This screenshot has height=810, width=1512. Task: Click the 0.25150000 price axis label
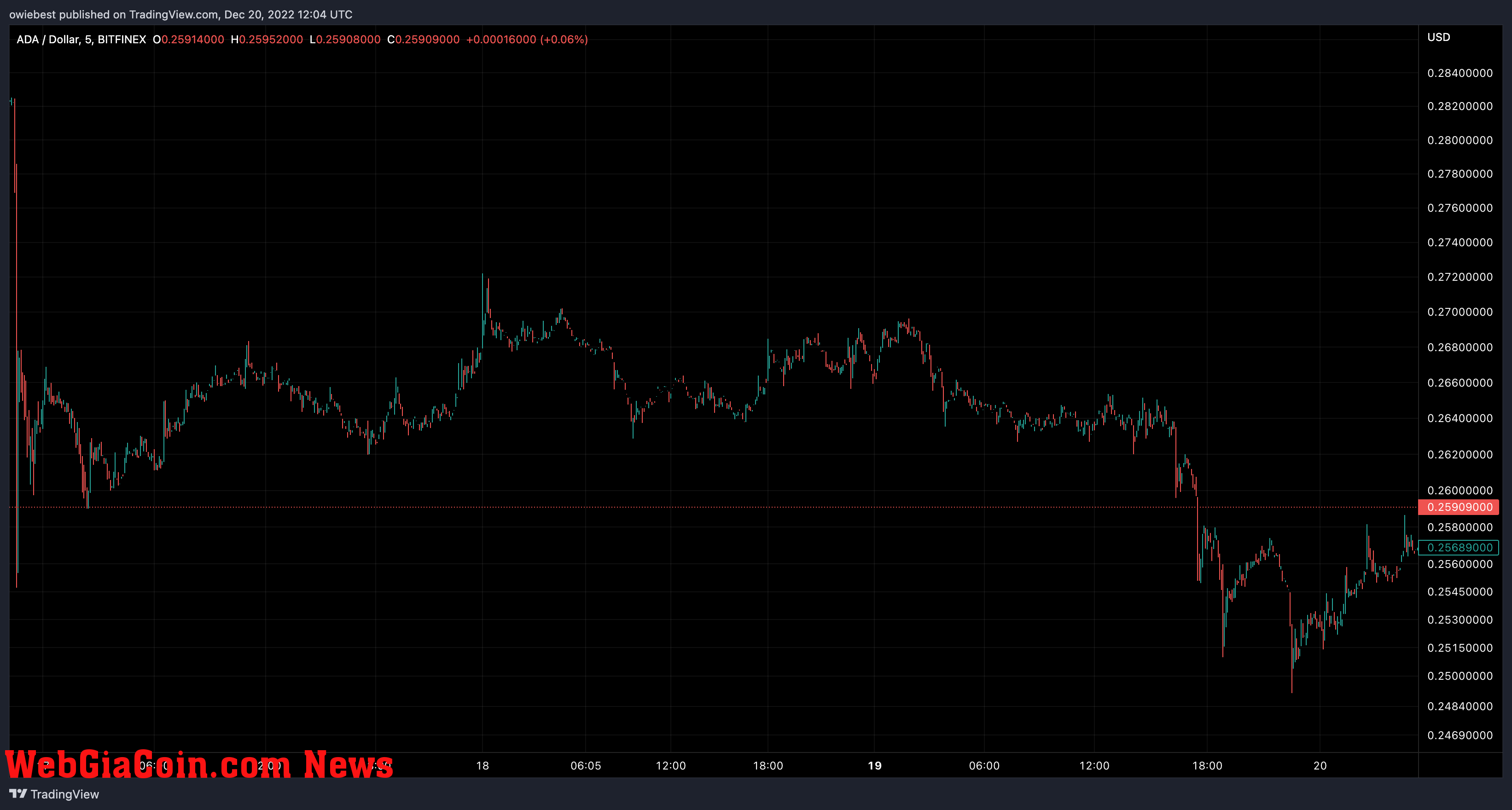(x=1460, y=648)
